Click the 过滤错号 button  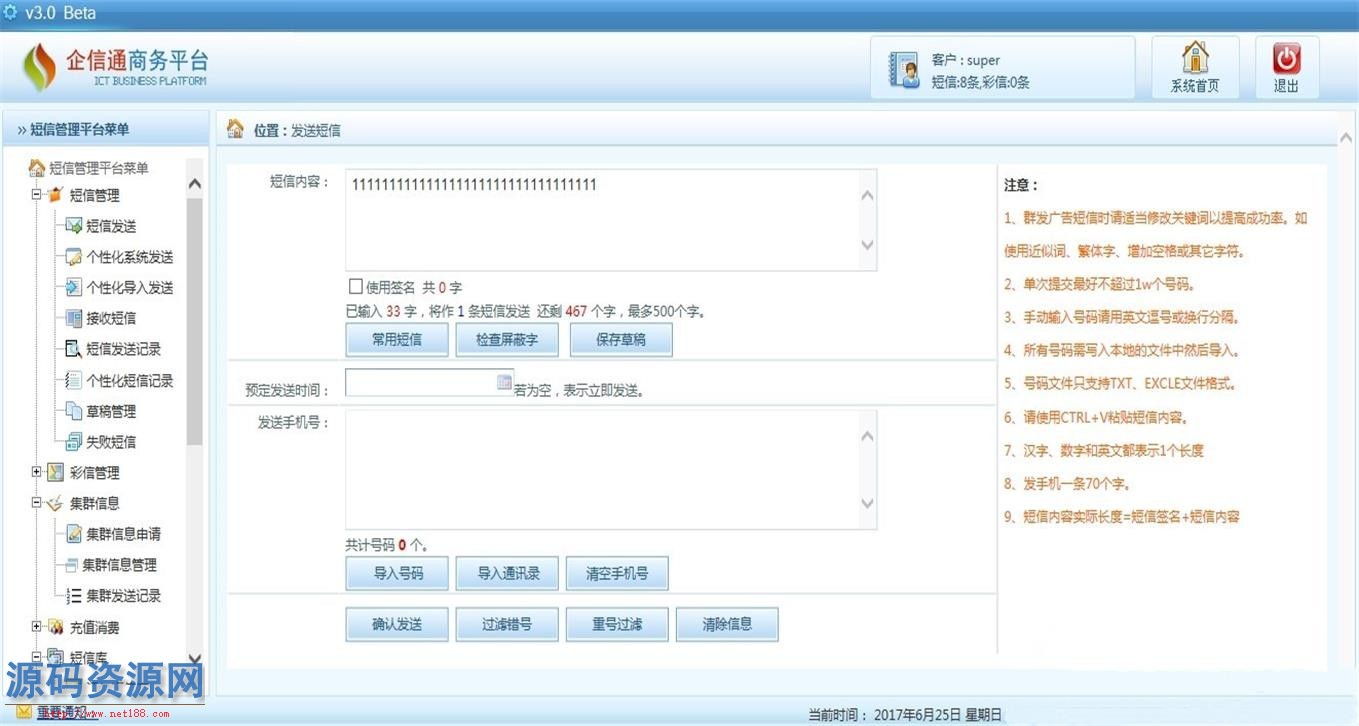507,624
